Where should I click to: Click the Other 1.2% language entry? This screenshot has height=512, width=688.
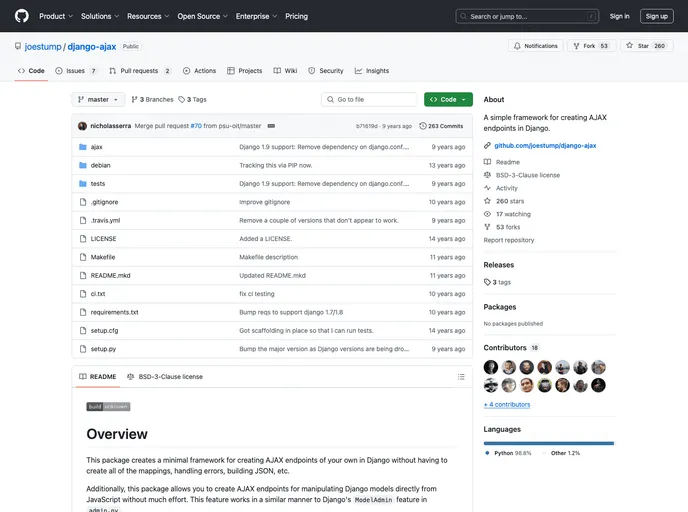561,453
